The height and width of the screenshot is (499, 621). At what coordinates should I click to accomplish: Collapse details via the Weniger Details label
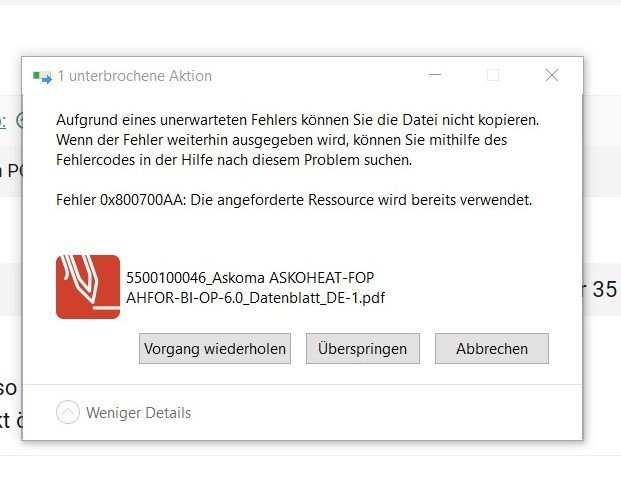pyautogui.click(x=138, y=413)
